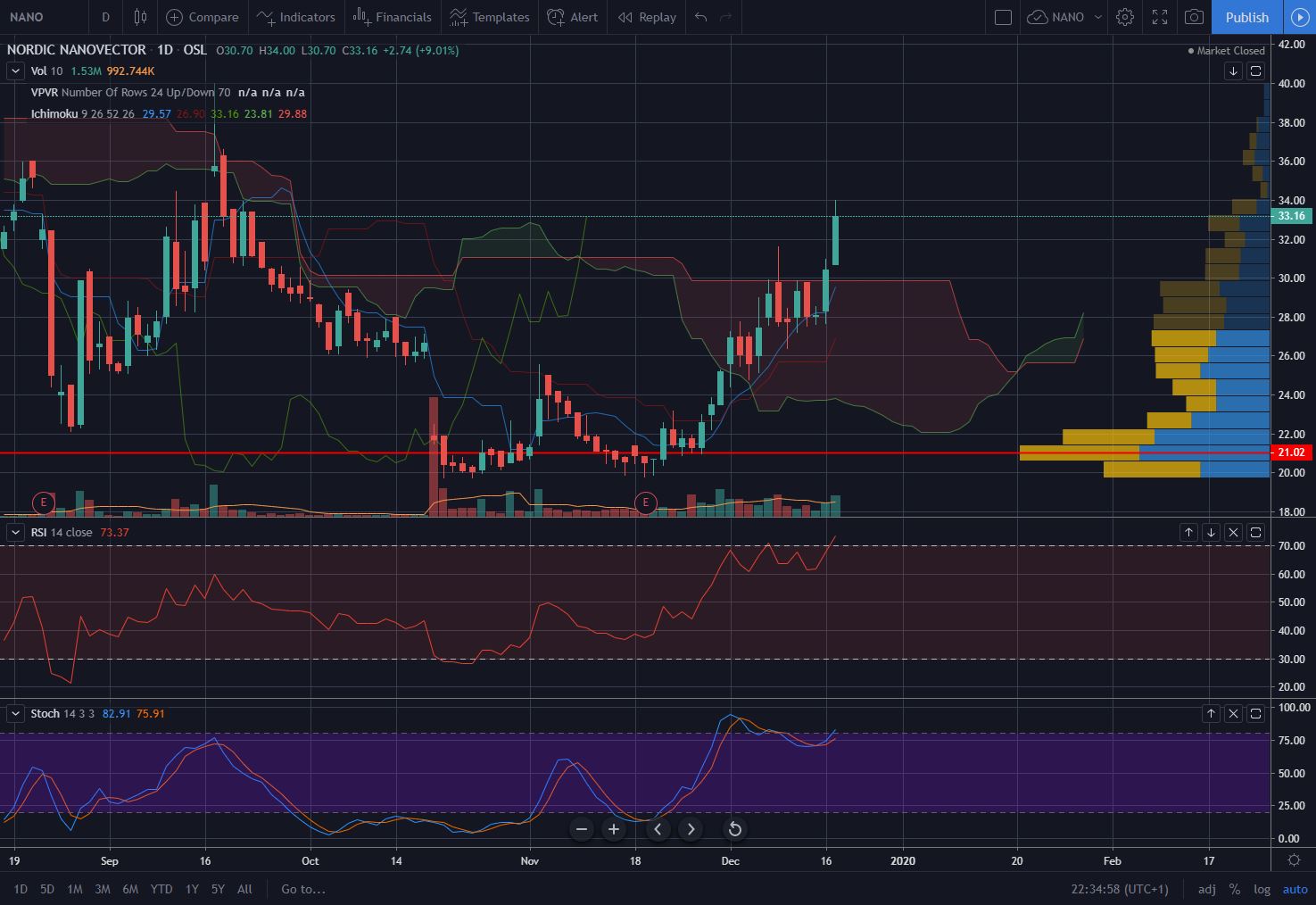This screenshot has height=905, width=1316.
Task: Toggle log scale
Action: coord(1262,889)
